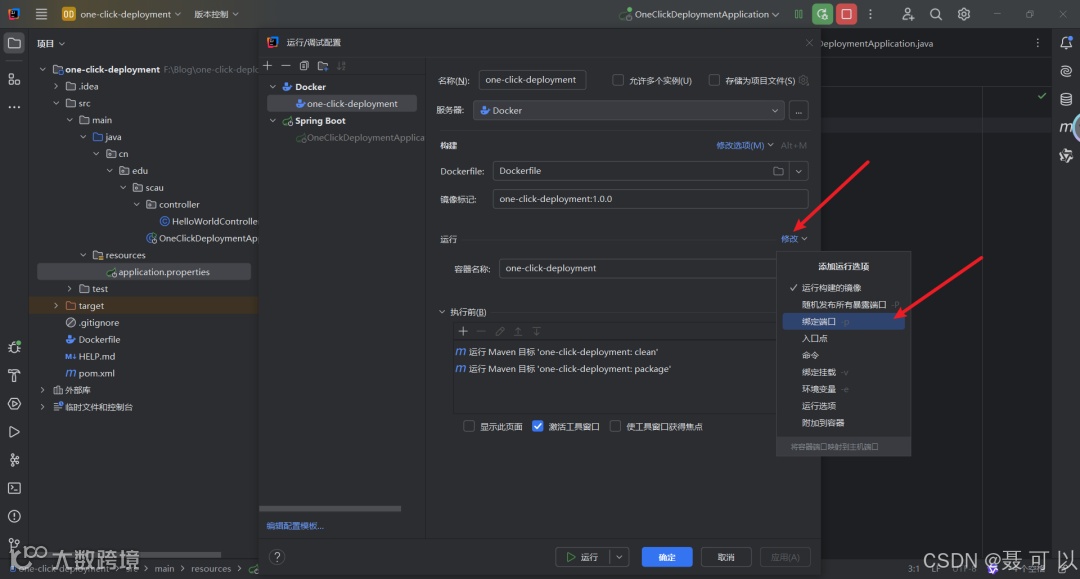Click the 取消 button

click(x=726, y=557)
